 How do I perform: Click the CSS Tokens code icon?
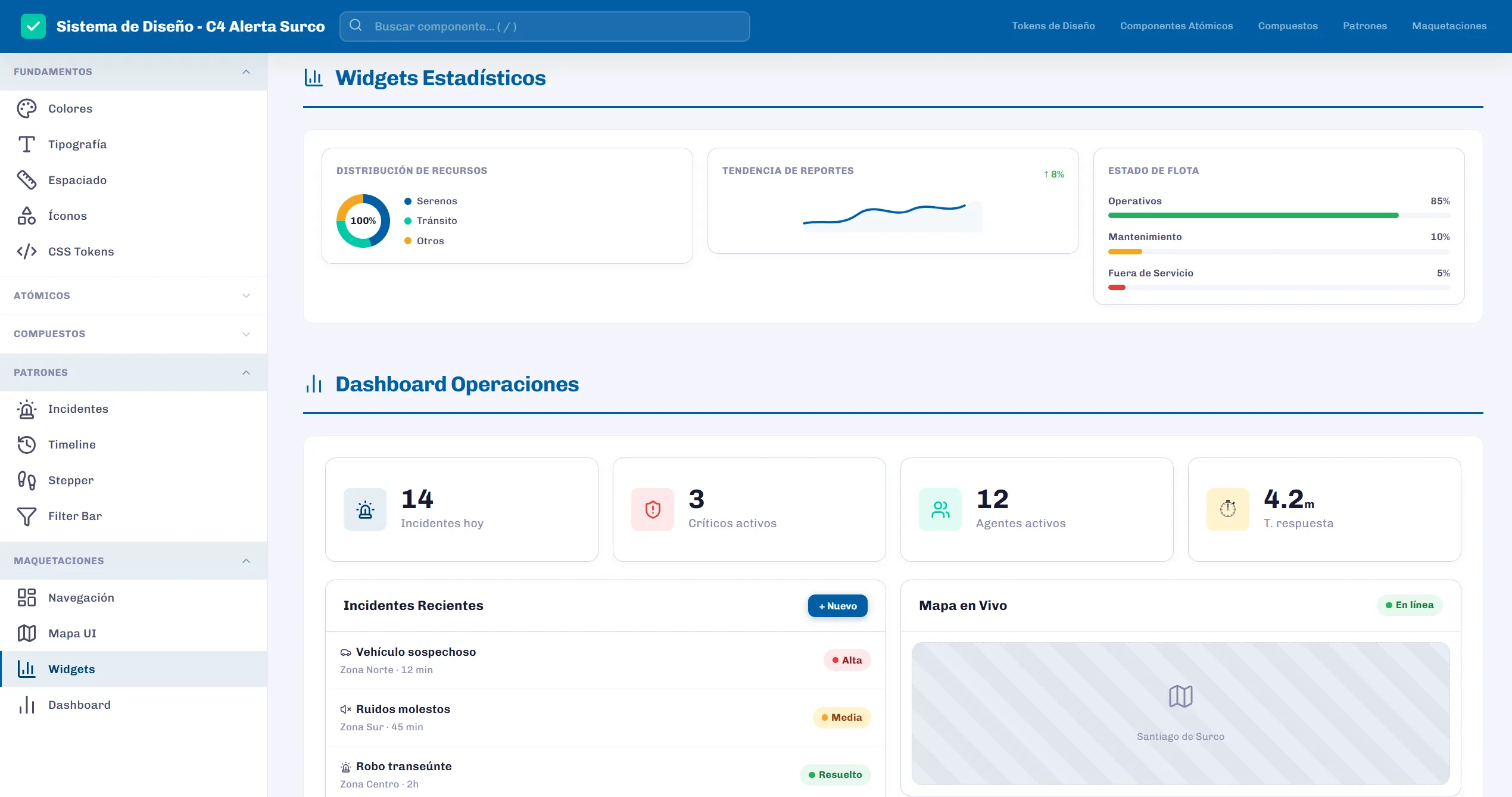pos(27,251)
